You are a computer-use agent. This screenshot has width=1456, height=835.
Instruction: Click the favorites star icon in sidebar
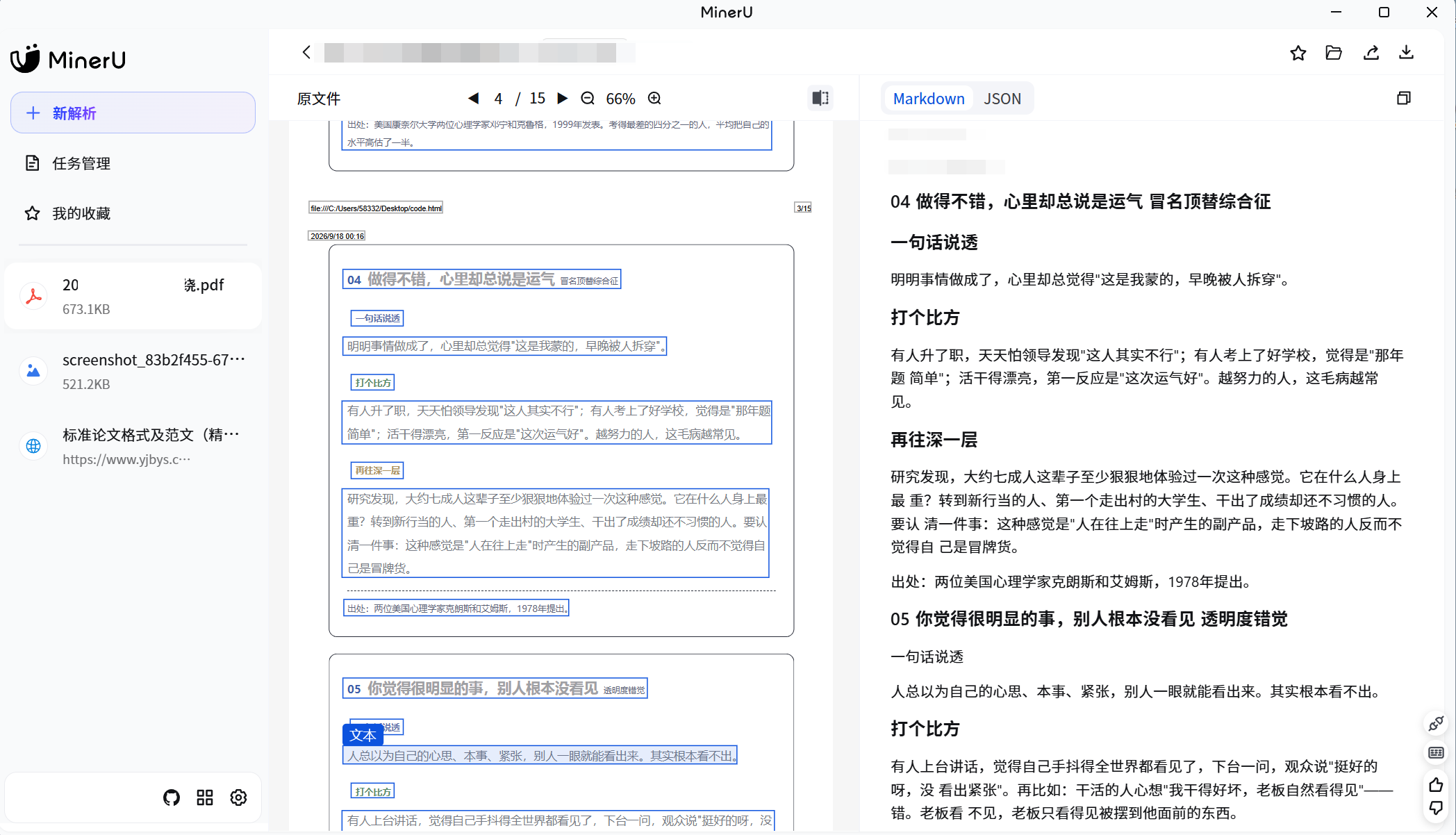coord(32,213)
